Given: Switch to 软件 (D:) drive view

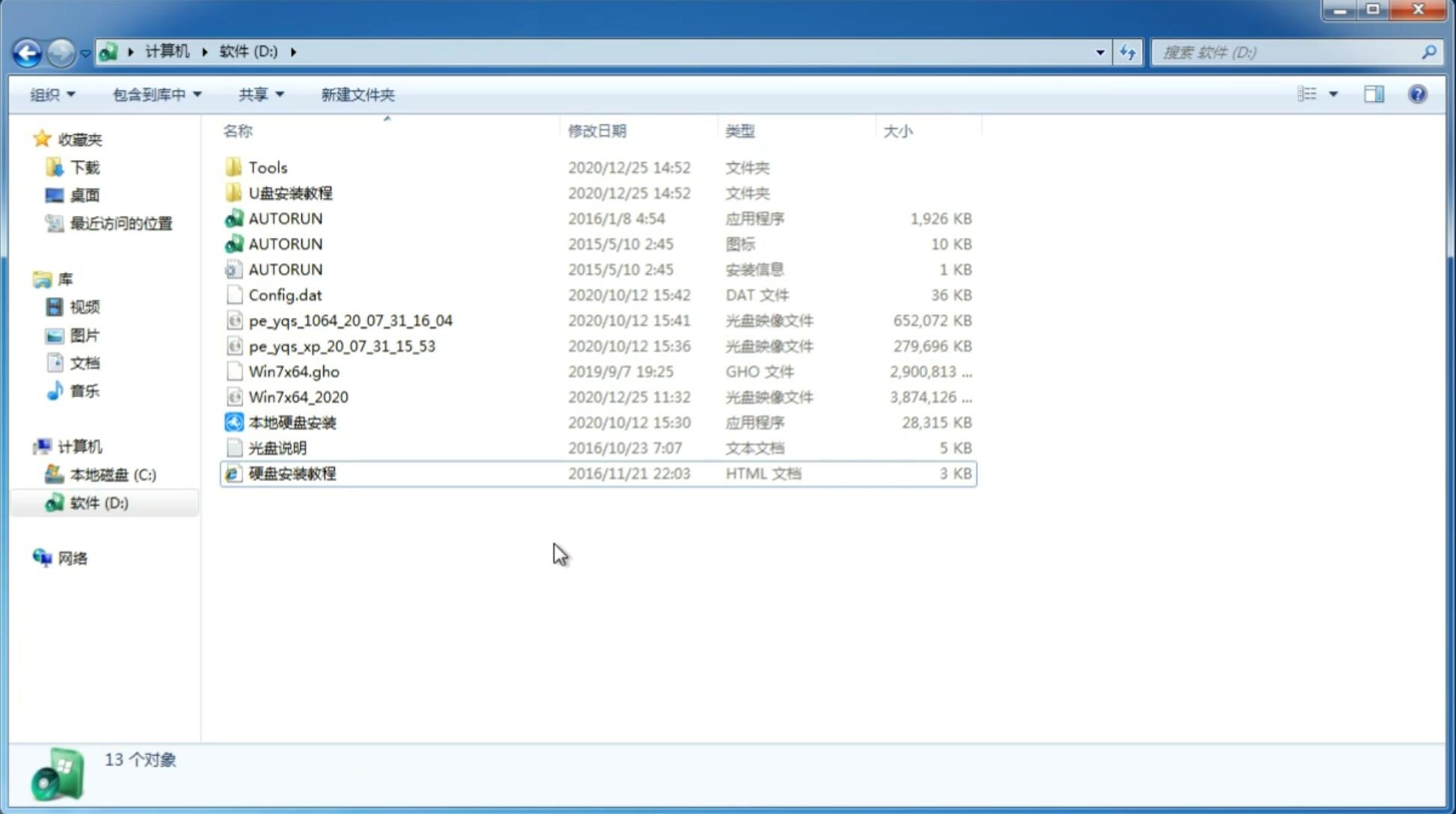Looking at the screenshot, I should click(99, 502).
